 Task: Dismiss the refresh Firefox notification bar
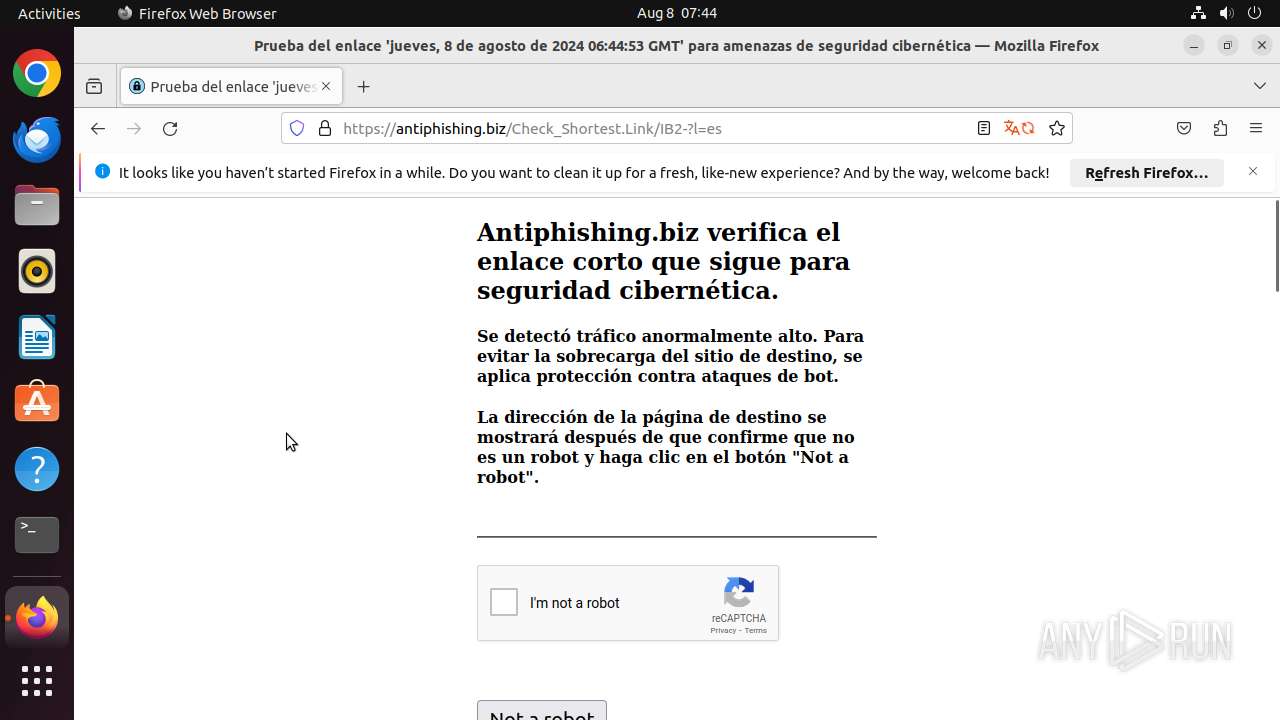(1253, 172)
